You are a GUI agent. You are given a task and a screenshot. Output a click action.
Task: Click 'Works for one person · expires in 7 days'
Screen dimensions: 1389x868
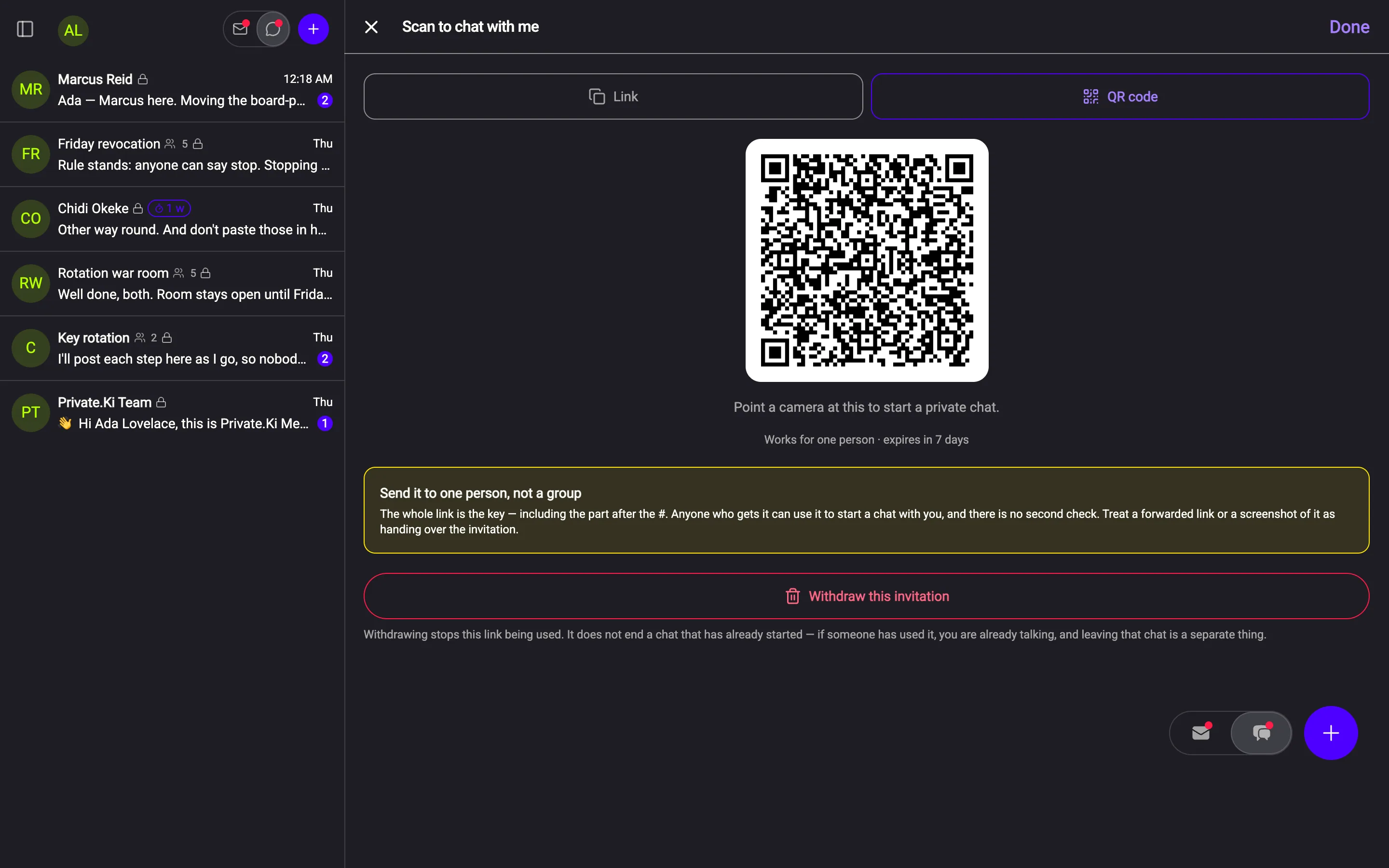[866, 440]
